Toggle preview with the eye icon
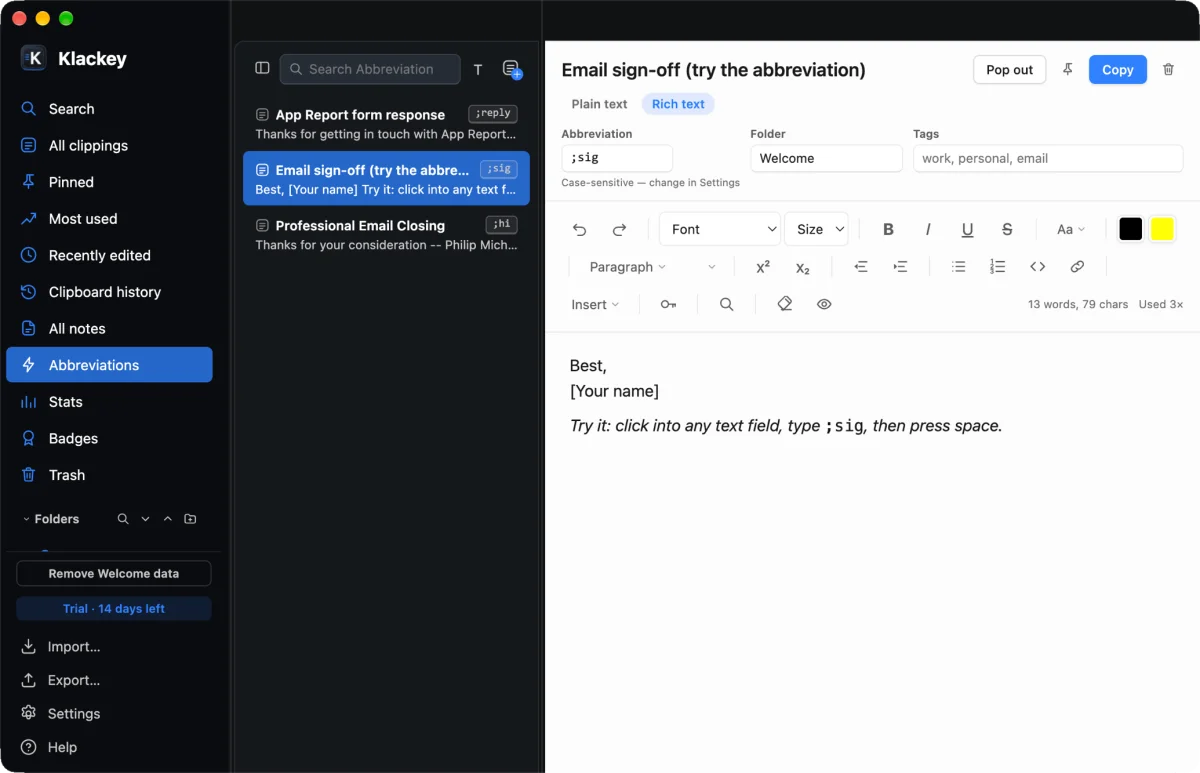The image size is (1200, 773). tap(824, 304)
